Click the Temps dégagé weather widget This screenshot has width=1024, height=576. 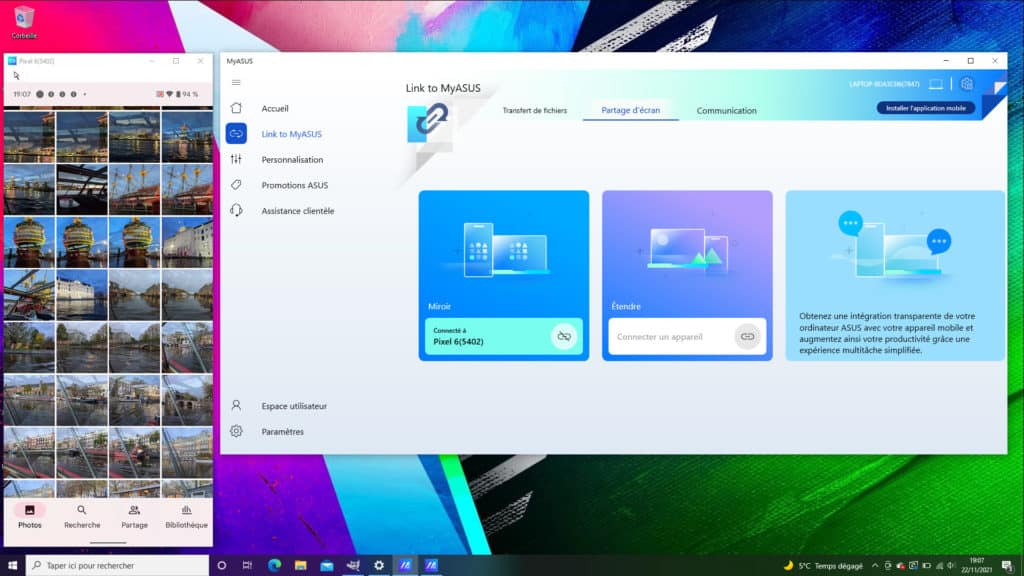point(823,566)
